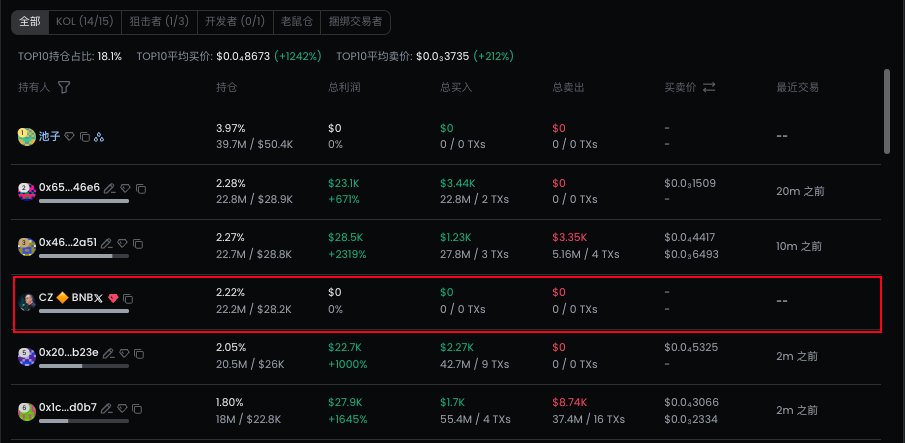This screenshot has width=905, height=443.
Task: Switch to the KOL (14/15) tab
Action: coord(85,21)
